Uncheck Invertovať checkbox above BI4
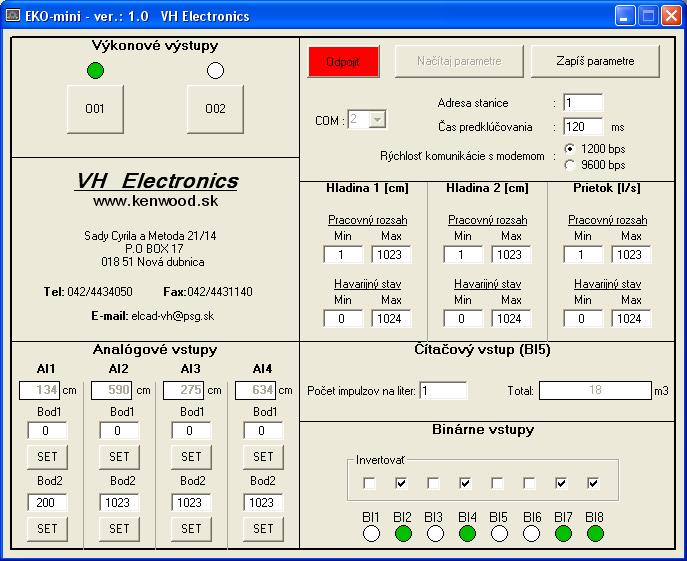 click(465, 483)
